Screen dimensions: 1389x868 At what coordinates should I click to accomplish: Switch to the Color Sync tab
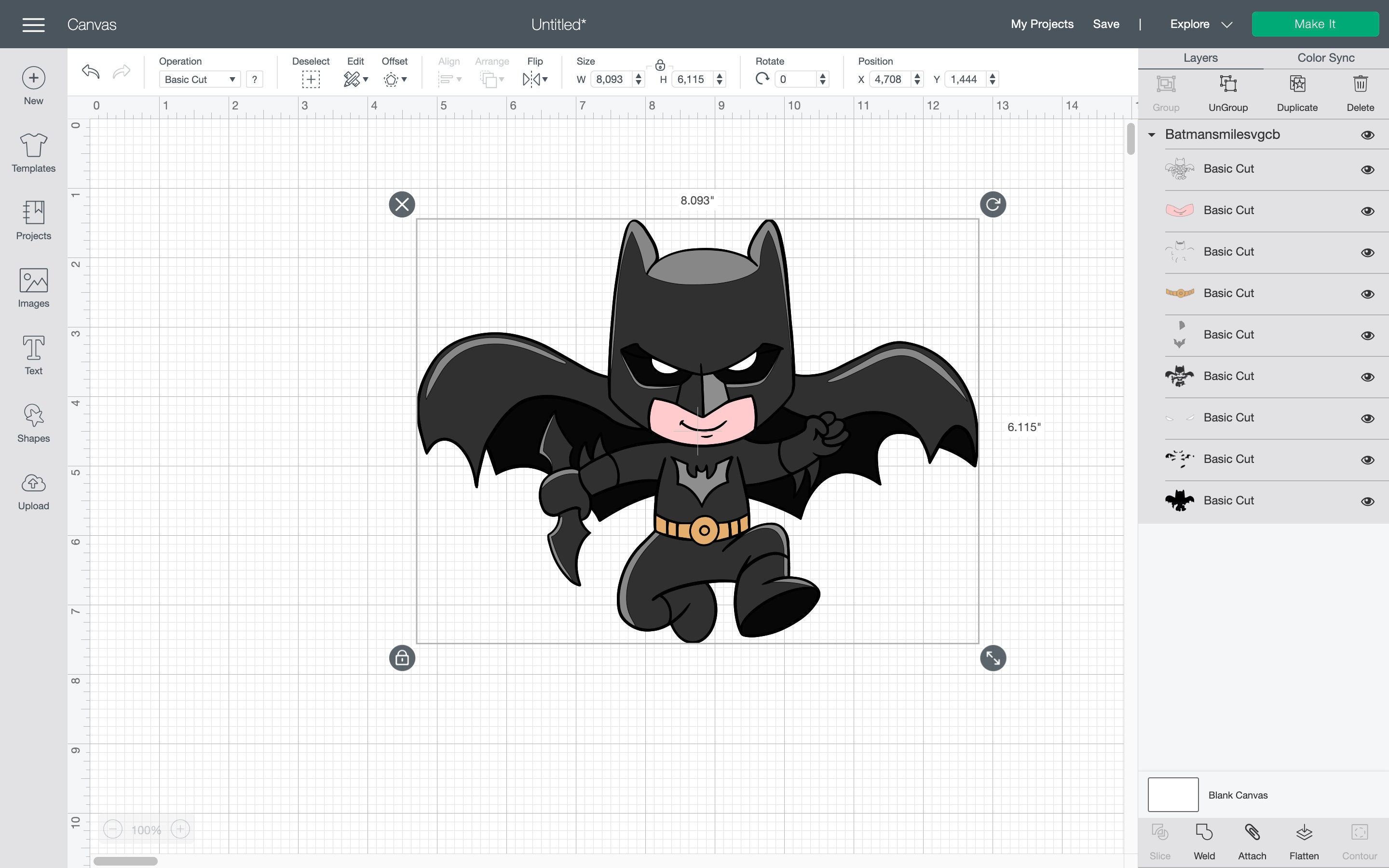tap(1325, 57)
